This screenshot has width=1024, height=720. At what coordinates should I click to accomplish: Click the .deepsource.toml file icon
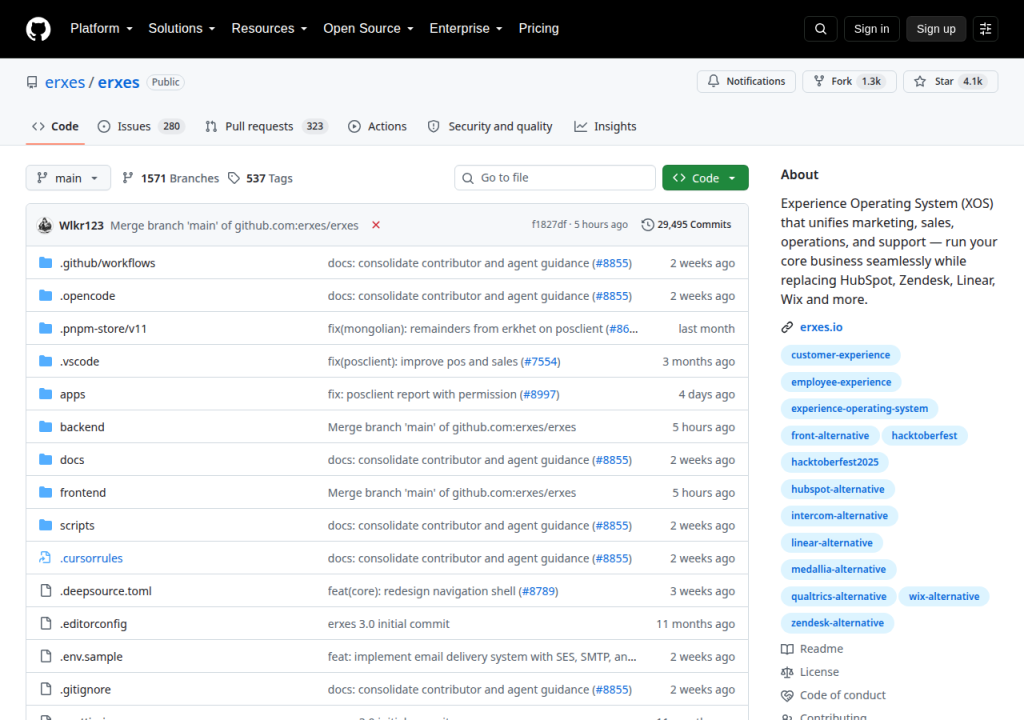(45, 591)
